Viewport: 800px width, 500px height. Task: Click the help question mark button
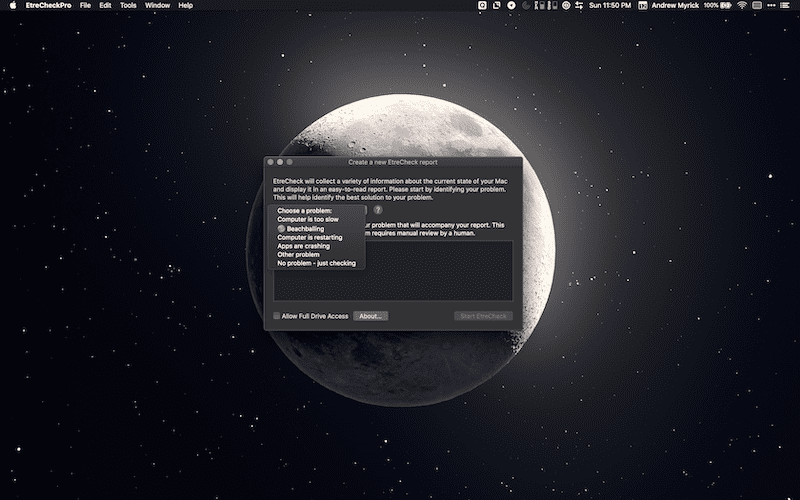(378, 210)
